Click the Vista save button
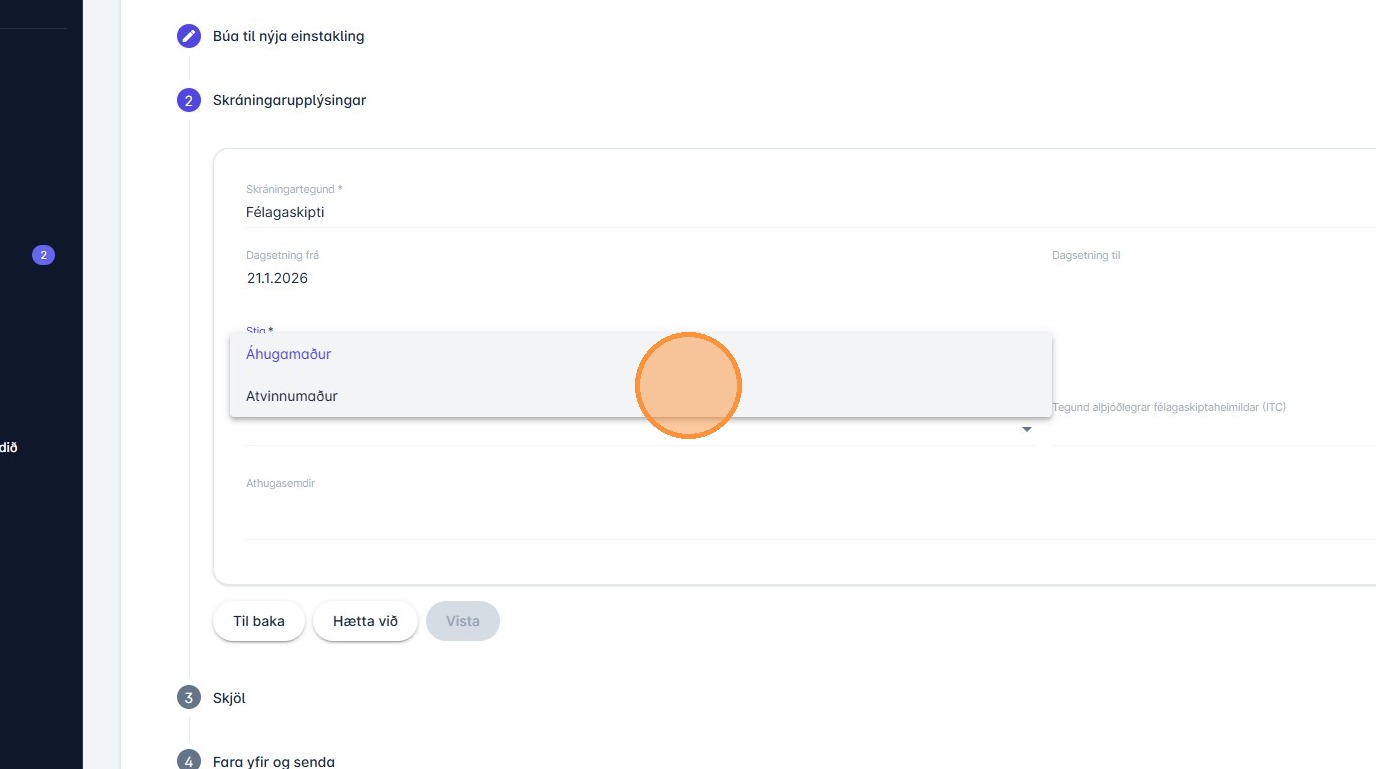This screenshot has height=769, width=1376. click(463, 621)
